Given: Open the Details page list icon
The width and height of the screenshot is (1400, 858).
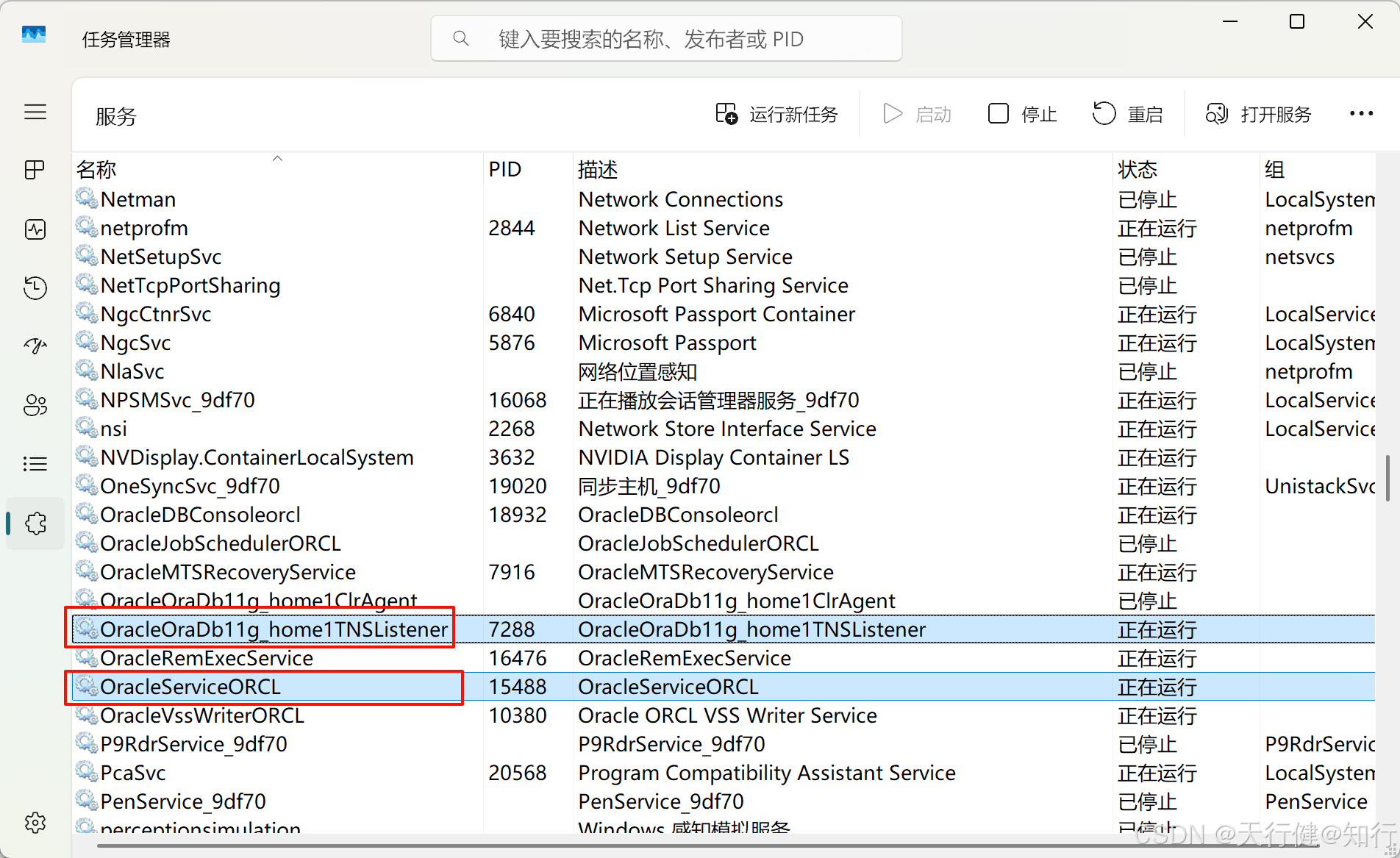Looking at the screenshot, I should (35, 464).
